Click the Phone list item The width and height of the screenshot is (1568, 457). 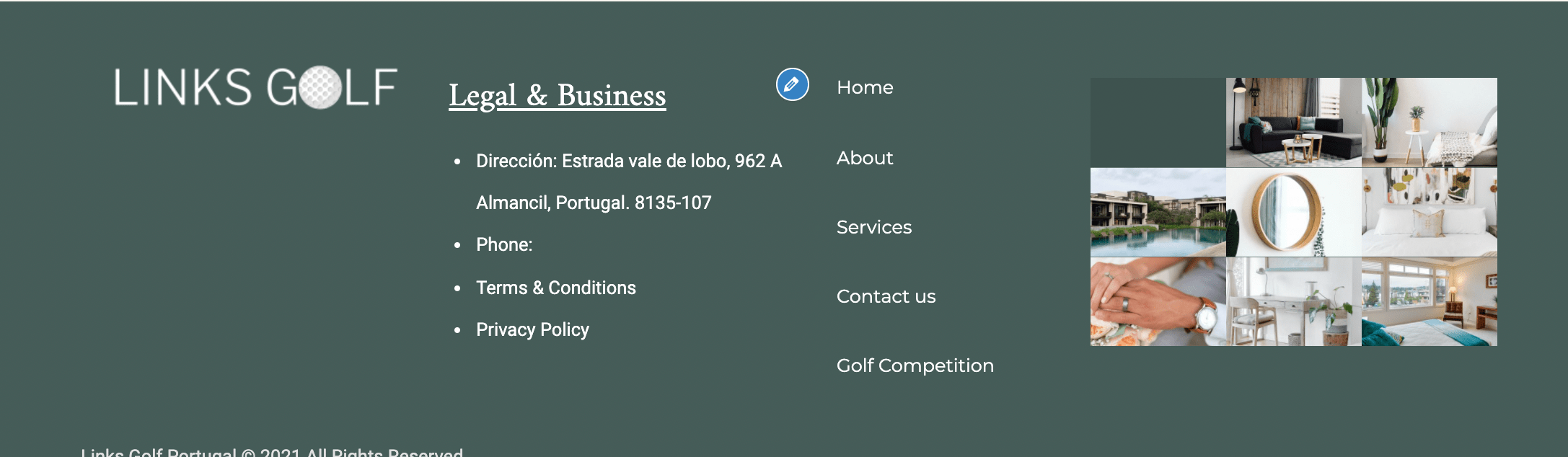point(504,245)
